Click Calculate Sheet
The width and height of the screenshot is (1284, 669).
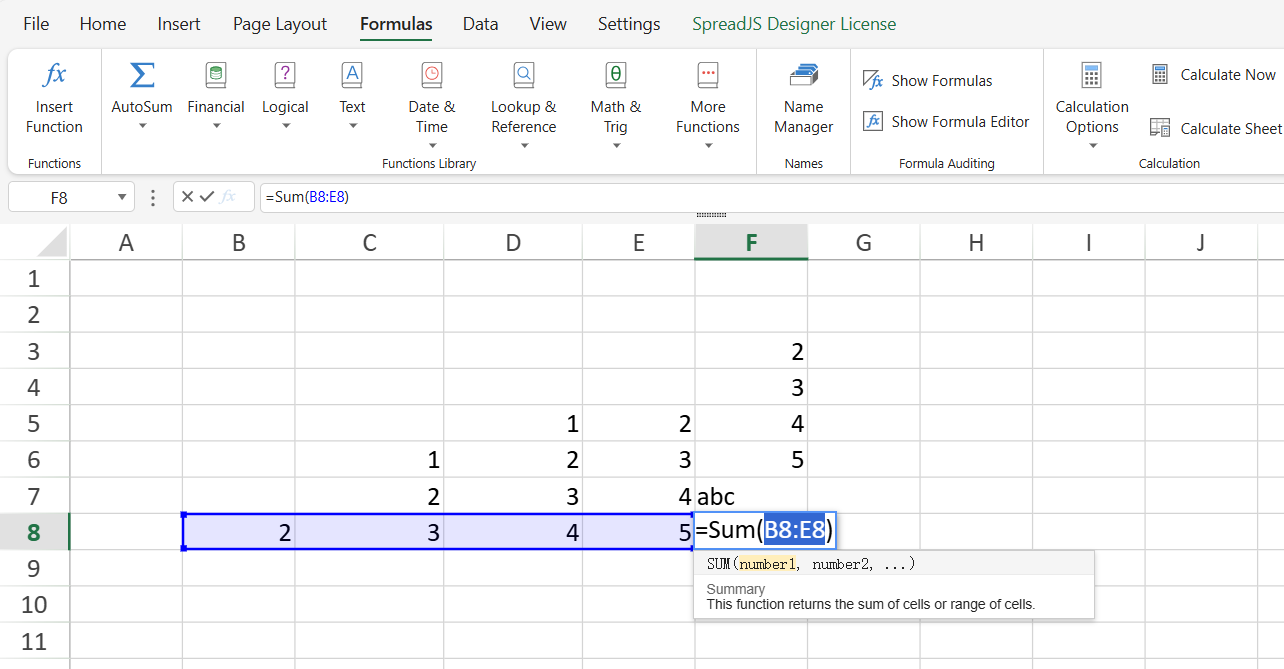click(1215, 128)
